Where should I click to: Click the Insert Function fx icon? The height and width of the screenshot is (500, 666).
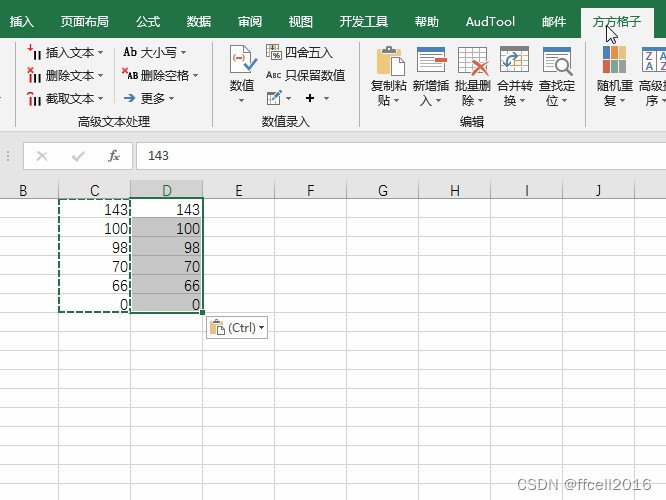(x=114, y=156)
